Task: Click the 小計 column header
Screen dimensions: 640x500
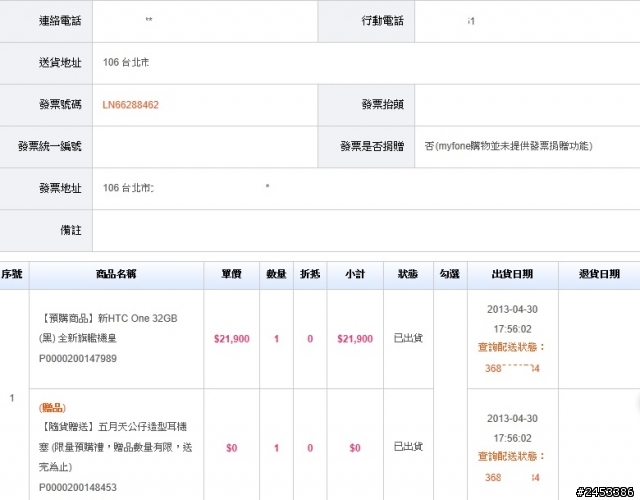Action: [x=354, y=275]
